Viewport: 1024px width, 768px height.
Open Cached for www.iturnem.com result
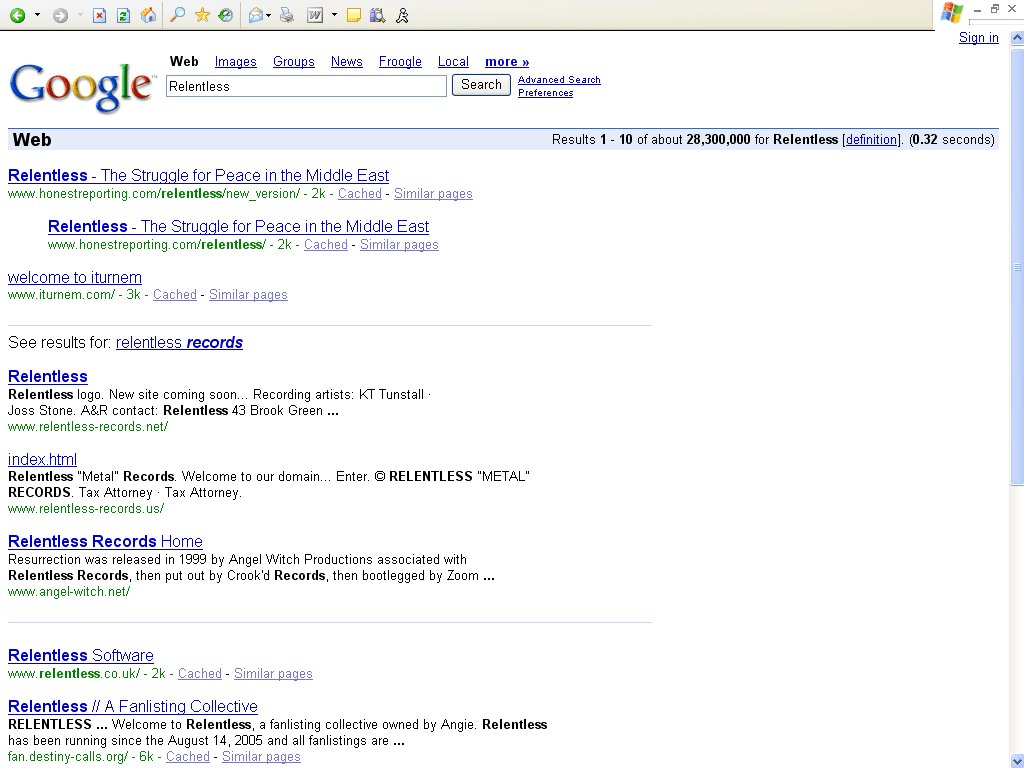click(175, 295)
